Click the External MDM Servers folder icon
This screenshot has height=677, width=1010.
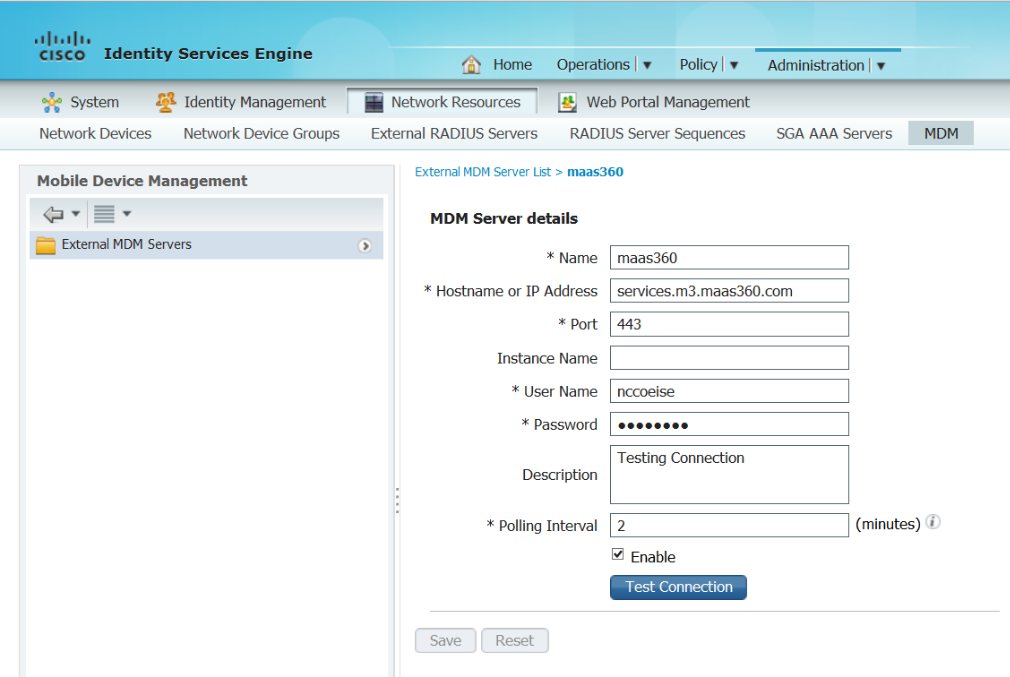(x=46, y=245)
